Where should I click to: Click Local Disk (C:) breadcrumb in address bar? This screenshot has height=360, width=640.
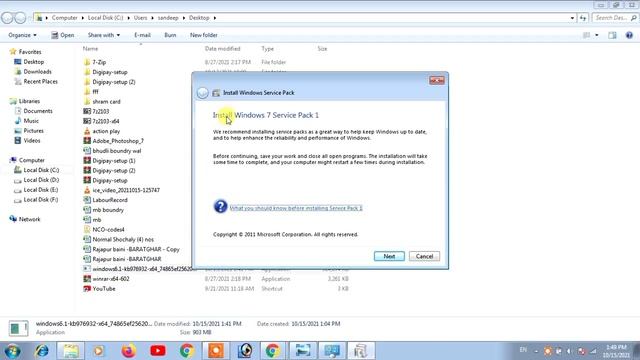click(105, 18)
